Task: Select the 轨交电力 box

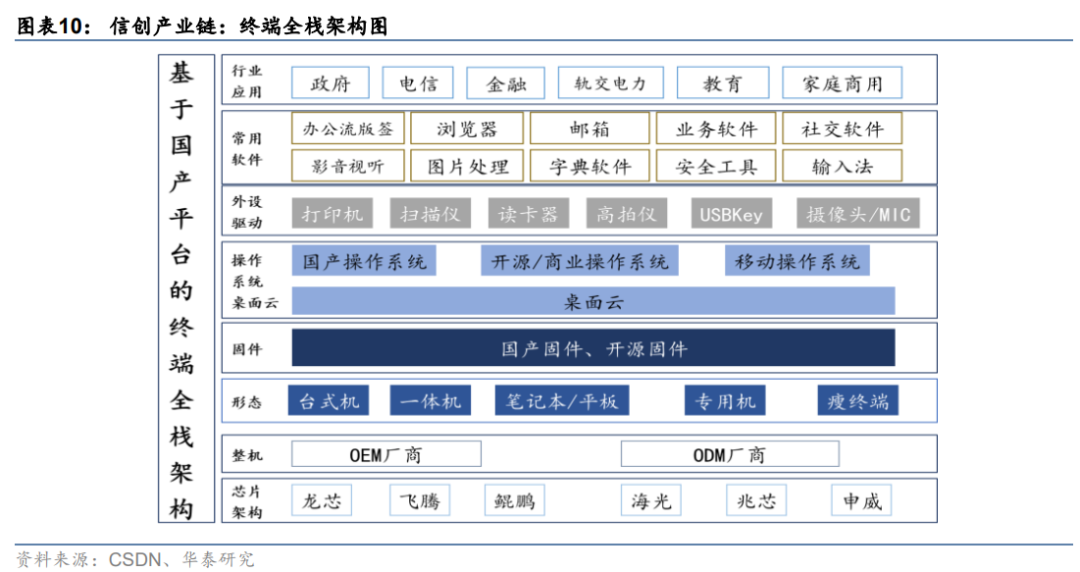Action: (610, 84)
